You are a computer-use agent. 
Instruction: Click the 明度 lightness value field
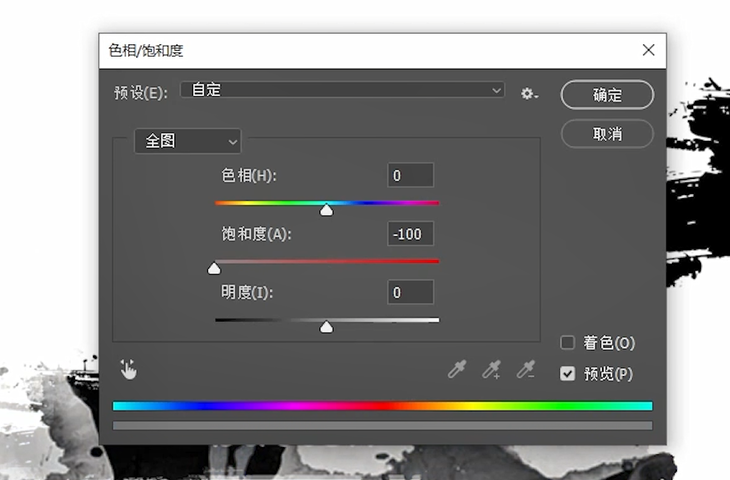pyautogui.click(x=411, y=292)
